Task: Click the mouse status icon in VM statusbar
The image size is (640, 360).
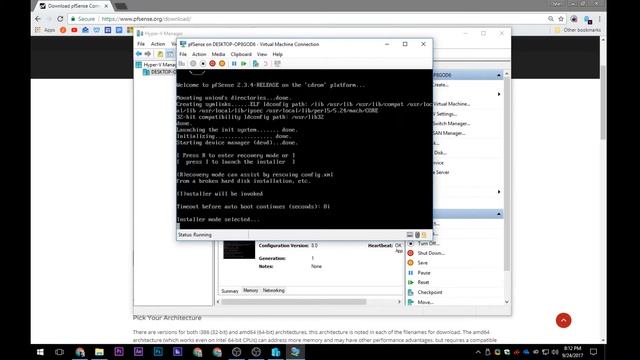Action: tap(417, 235)
